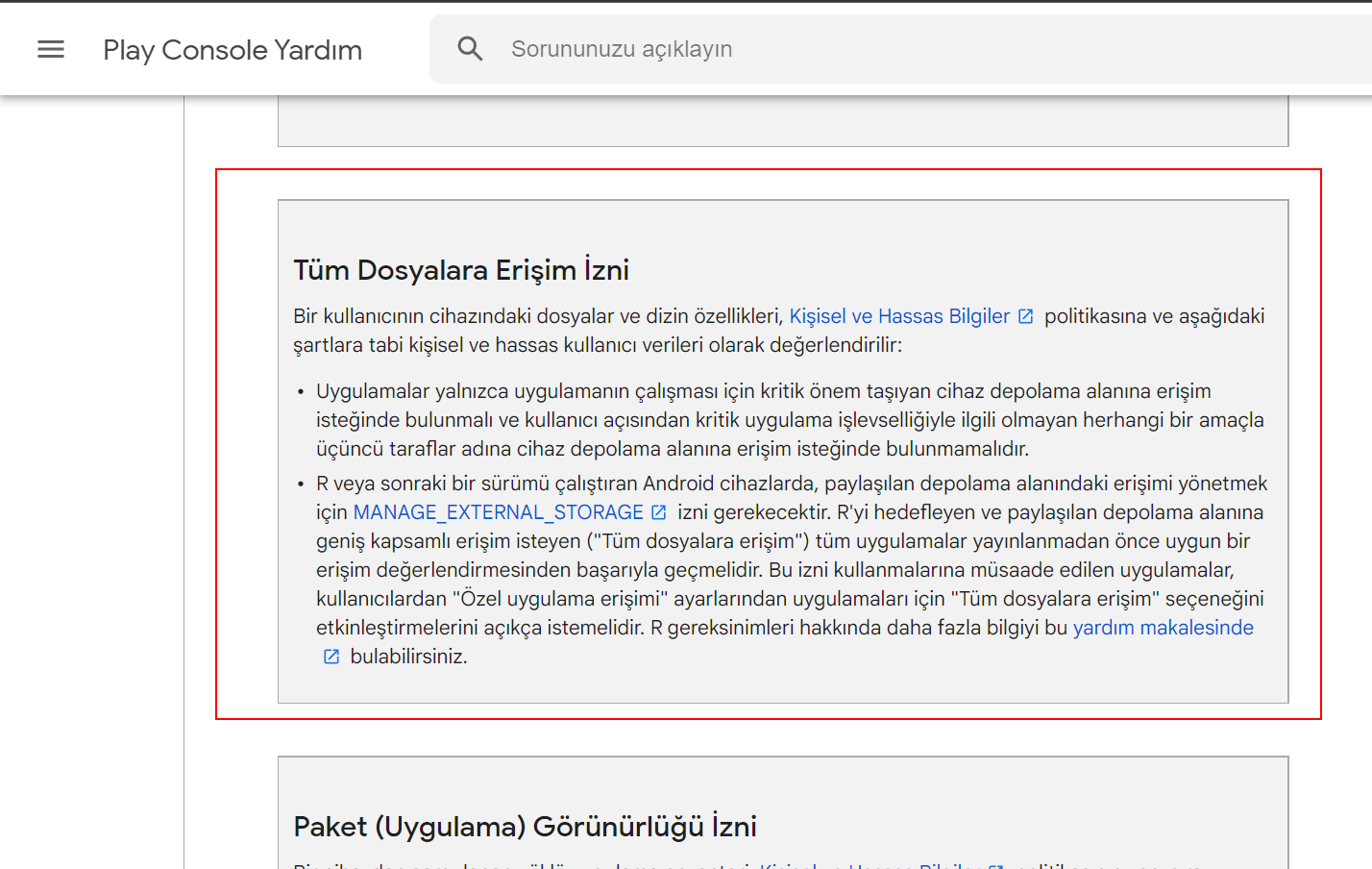
Task: Click the 'Paket (Uygulama) Görünürlüğü İzni' heading
Action: pos(526,827)
